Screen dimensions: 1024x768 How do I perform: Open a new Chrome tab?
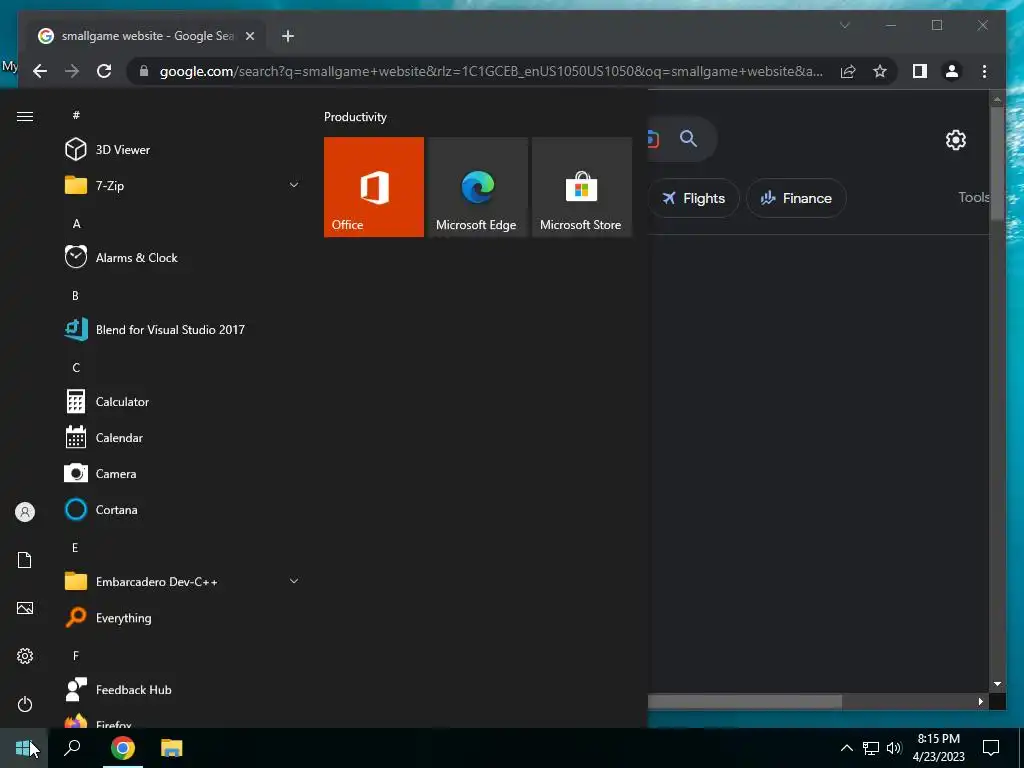[288, 36]
